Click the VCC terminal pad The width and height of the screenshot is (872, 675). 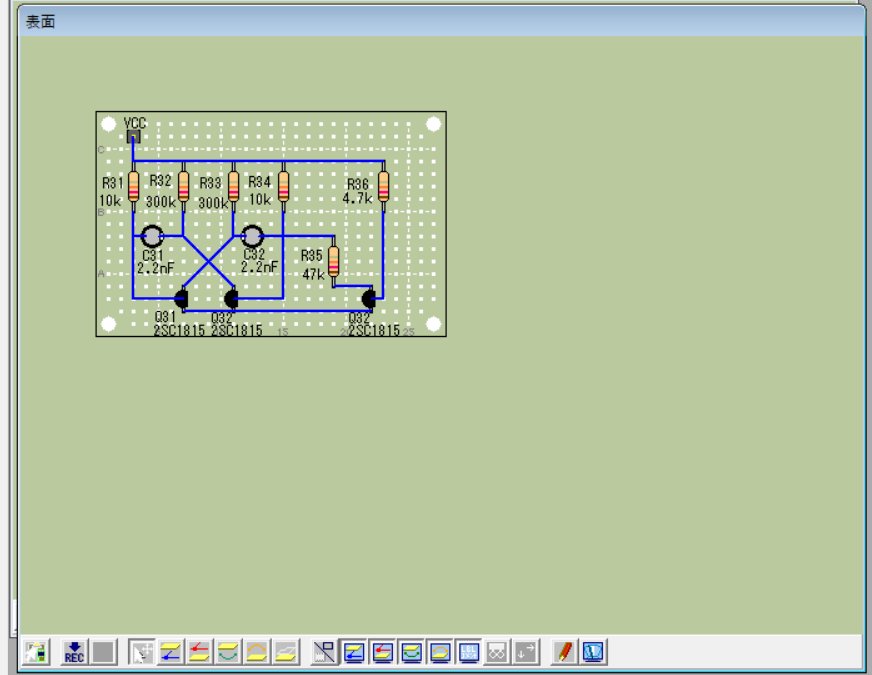[x=133, y=137]
